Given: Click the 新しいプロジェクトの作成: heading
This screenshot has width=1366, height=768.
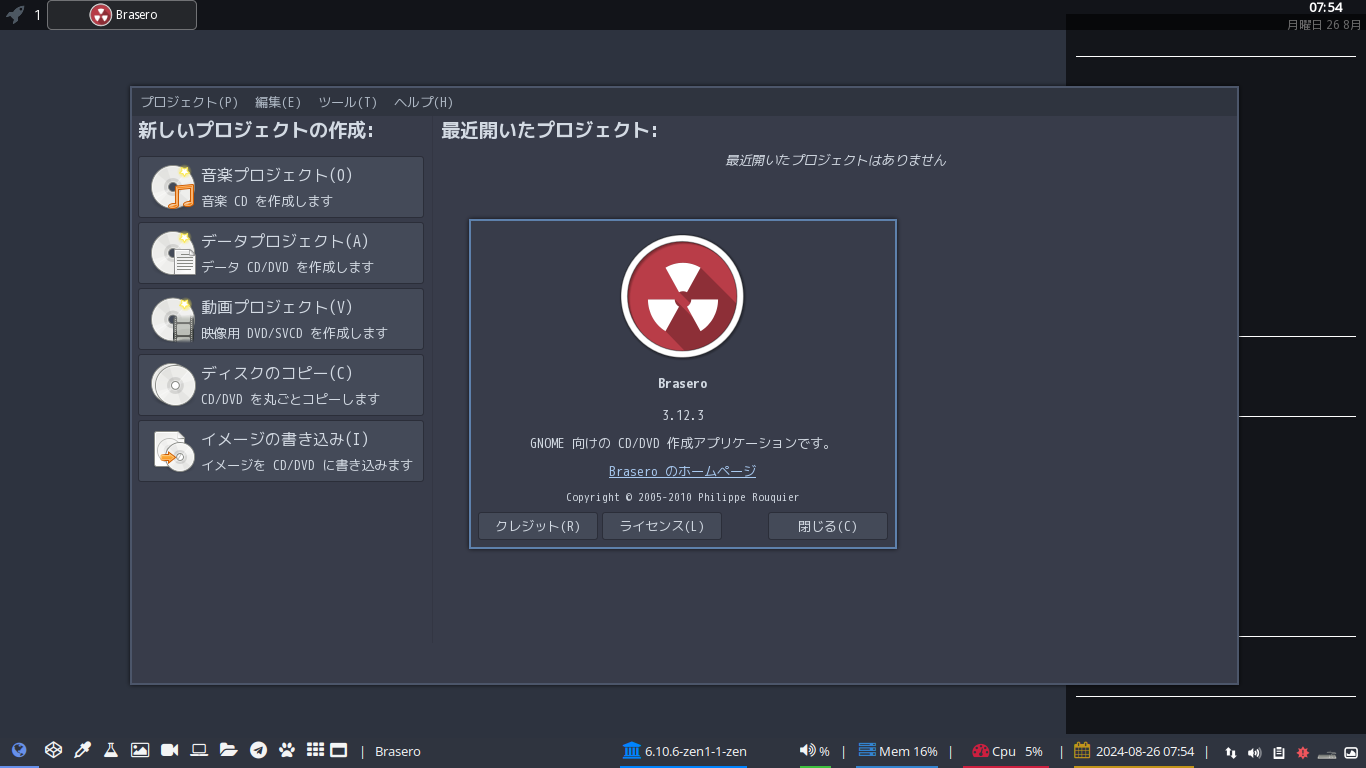Looking at the screenshot, I should [x=256, y=130].
